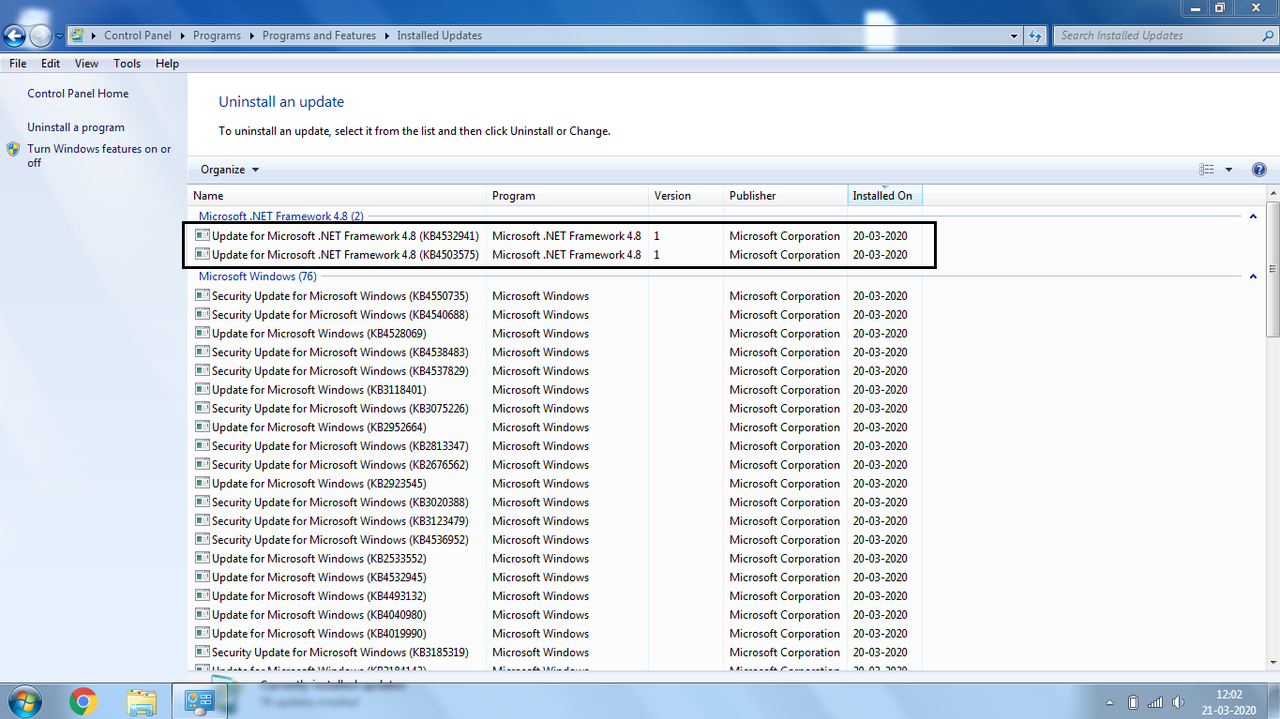Click the Control Panel breadcrumb
1280x719 pixels.
138,35
